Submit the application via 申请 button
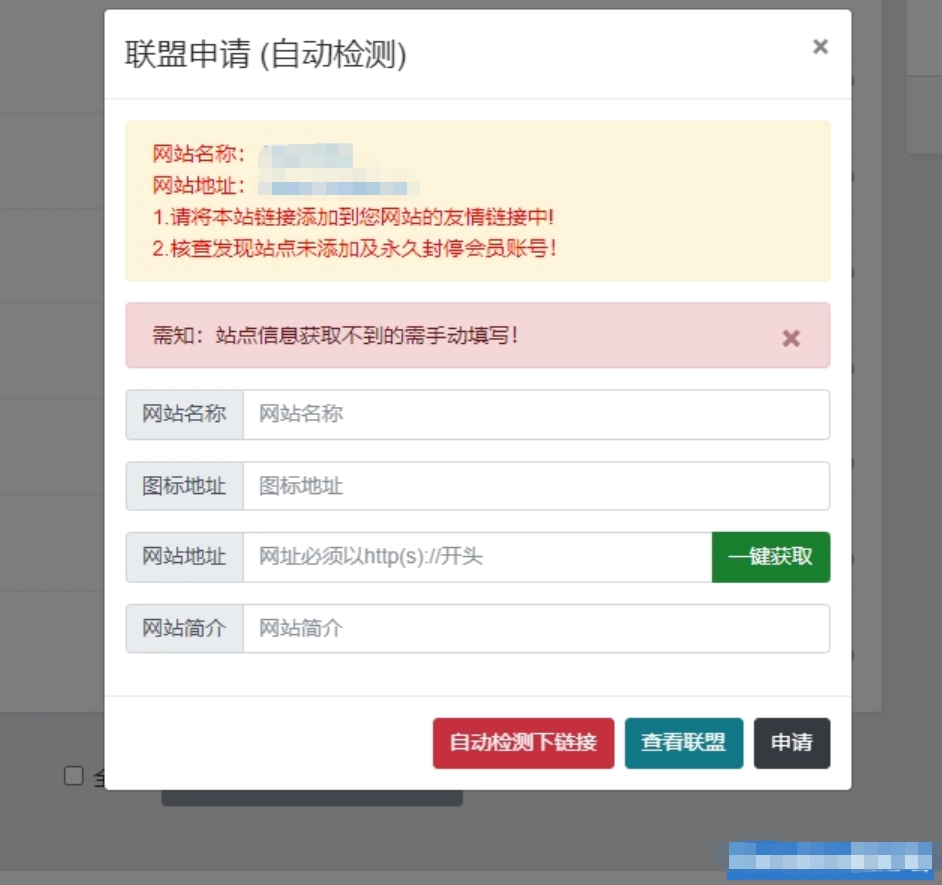Viewport: 942px width, 885px height. pos(792,743)
